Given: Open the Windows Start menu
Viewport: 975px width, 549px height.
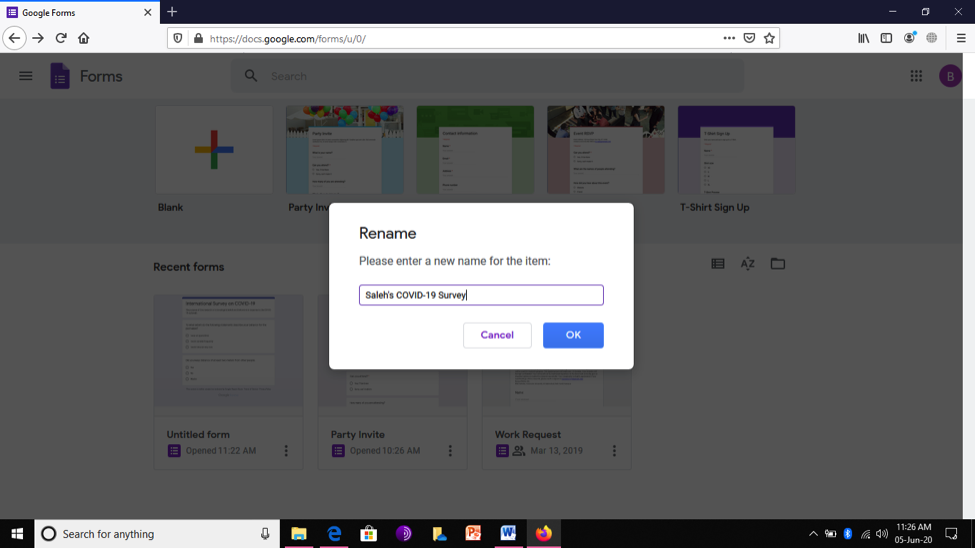Looking at the screenshot, I should (x=17, y=534).
